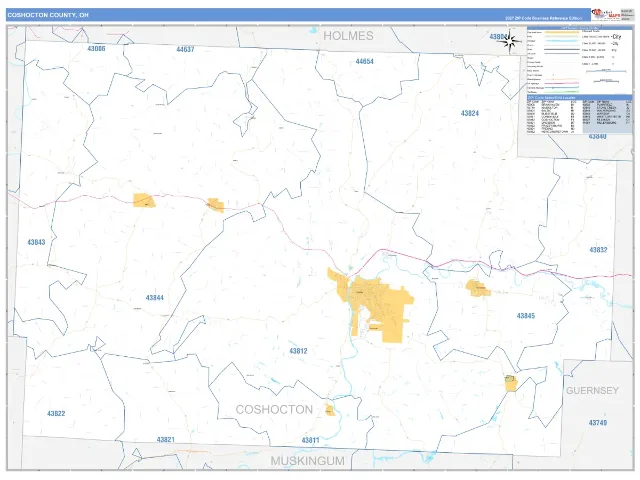Click ZIP code label 43845

[x=526, y=316]
